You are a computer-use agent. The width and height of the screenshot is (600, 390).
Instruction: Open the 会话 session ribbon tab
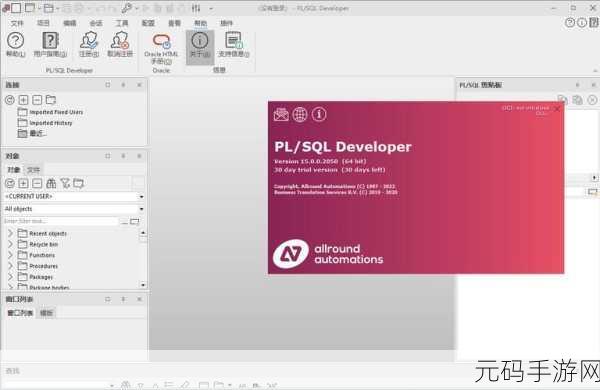pos(96,23)
